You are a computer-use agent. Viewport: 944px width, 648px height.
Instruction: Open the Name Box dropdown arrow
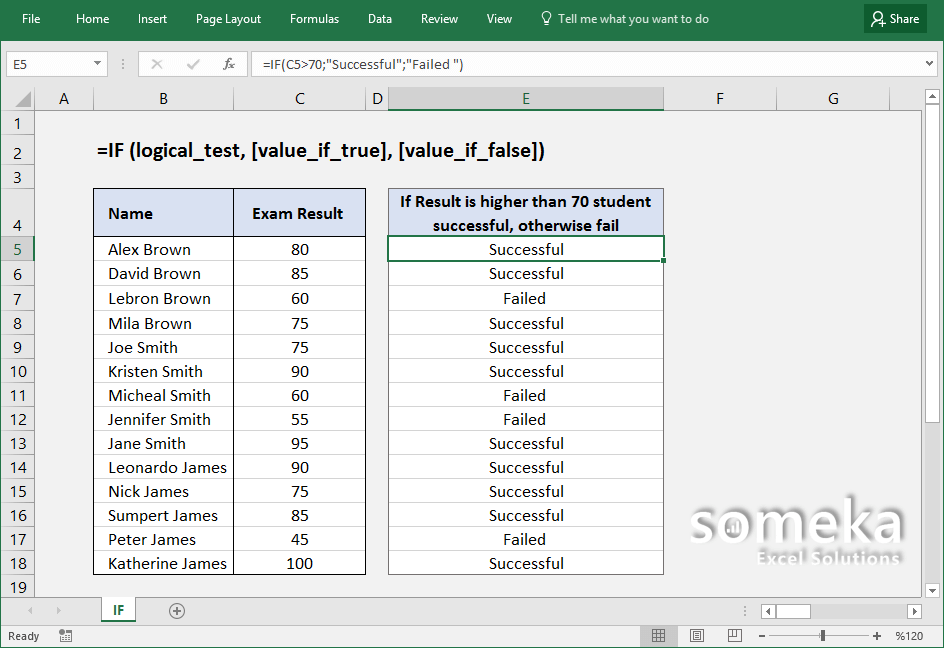tap(96, 63)
